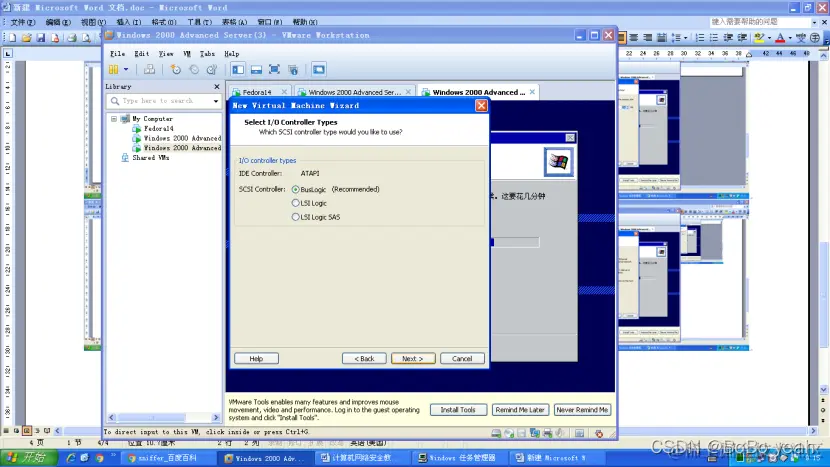The height and width of the screenshot is (467, 830).
Task: Open the VMware VM menu
Action: 187,53
